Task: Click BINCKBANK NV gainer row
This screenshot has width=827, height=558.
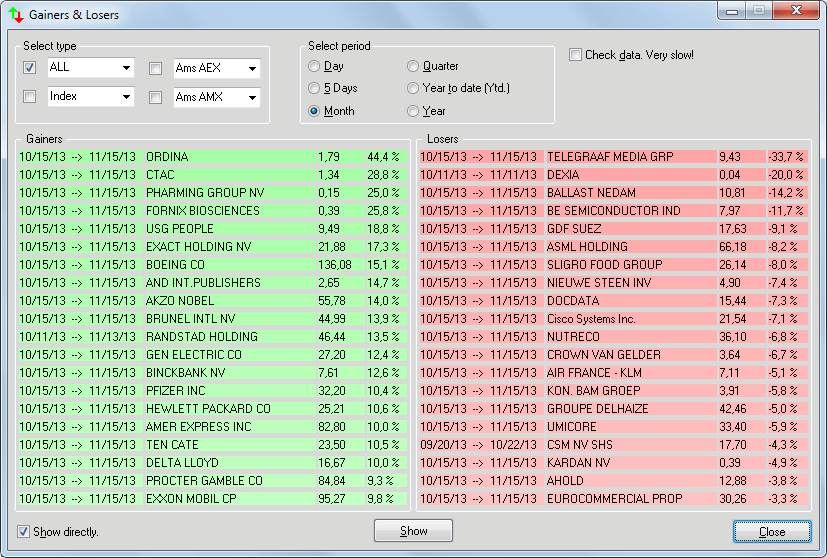Action: coord(213,372)
